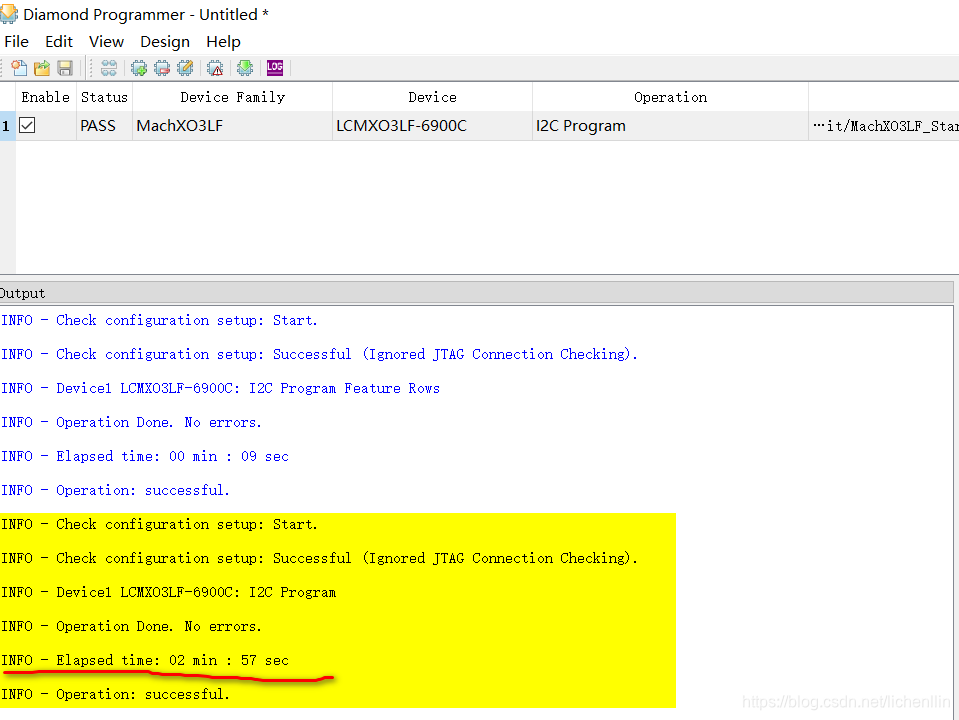This screenshot has width=959, height=720.
Task: Click the Device Family column header
Action: click(232, 97)
